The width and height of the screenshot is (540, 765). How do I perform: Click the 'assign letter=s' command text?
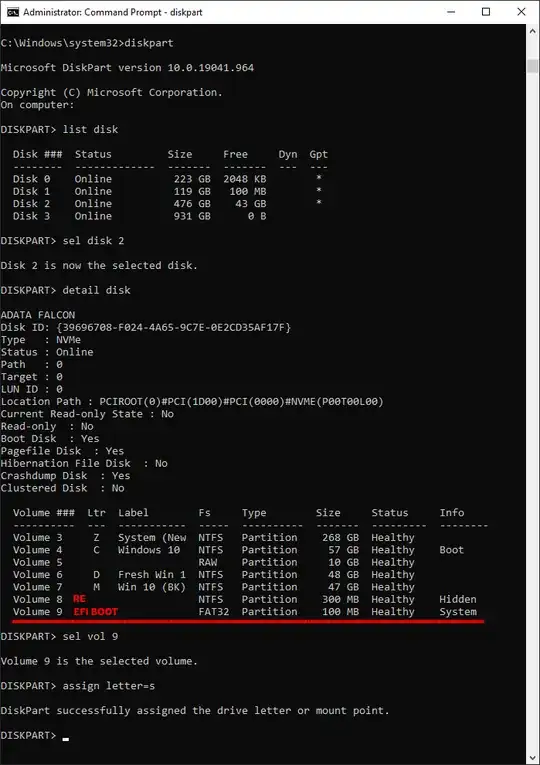[109, 686]
